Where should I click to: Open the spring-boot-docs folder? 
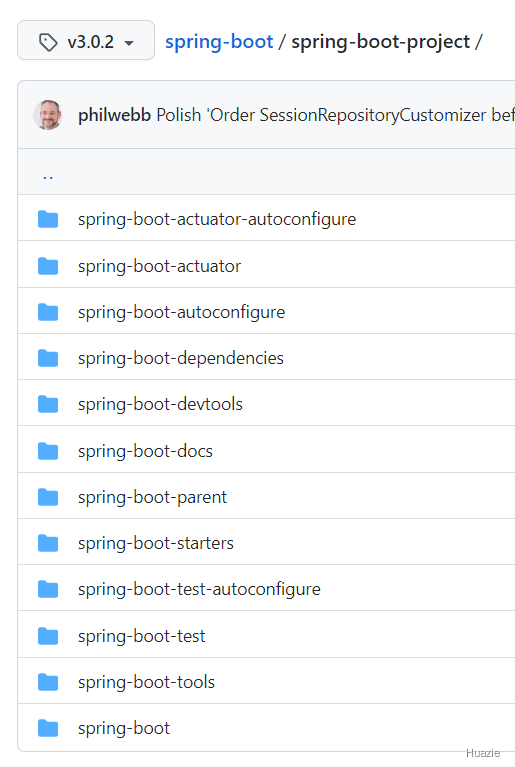pyautogui.click(x=145, y=451)
